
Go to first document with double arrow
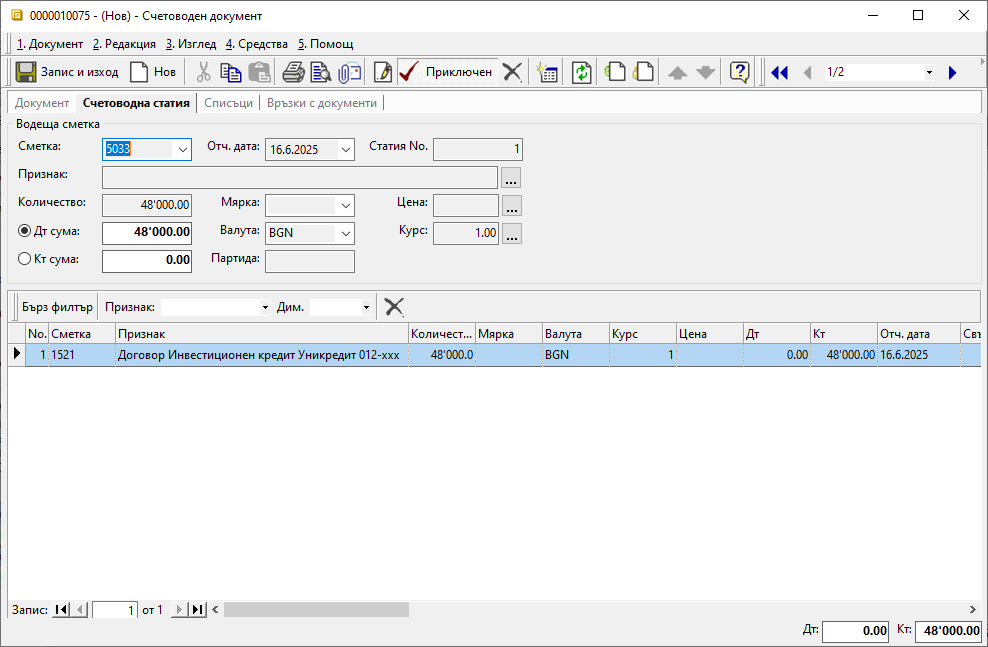point(779,72)
